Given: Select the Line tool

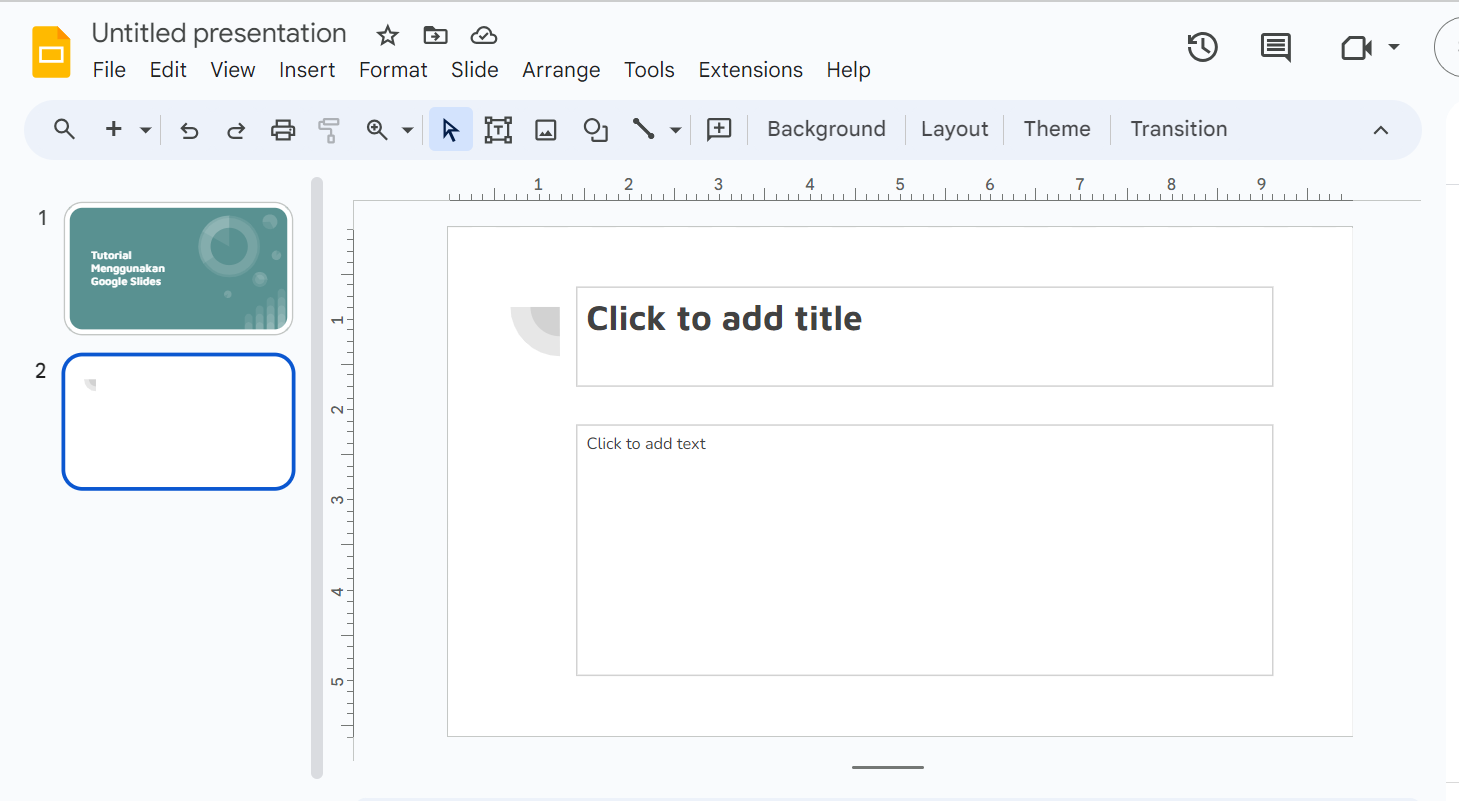Looking at the screenshot, I should pos(643,129).
